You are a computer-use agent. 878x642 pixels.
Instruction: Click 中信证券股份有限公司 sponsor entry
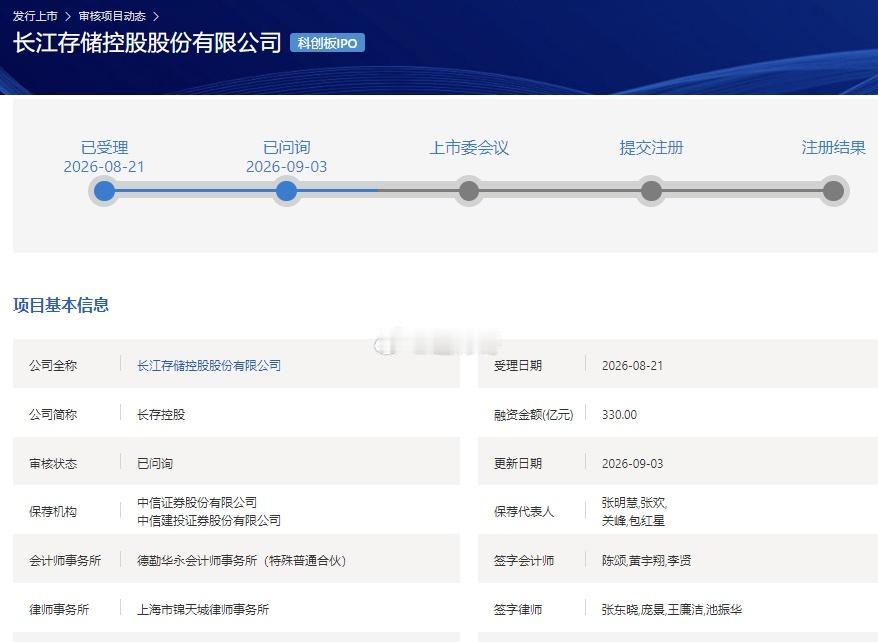(x=197, y=503)
